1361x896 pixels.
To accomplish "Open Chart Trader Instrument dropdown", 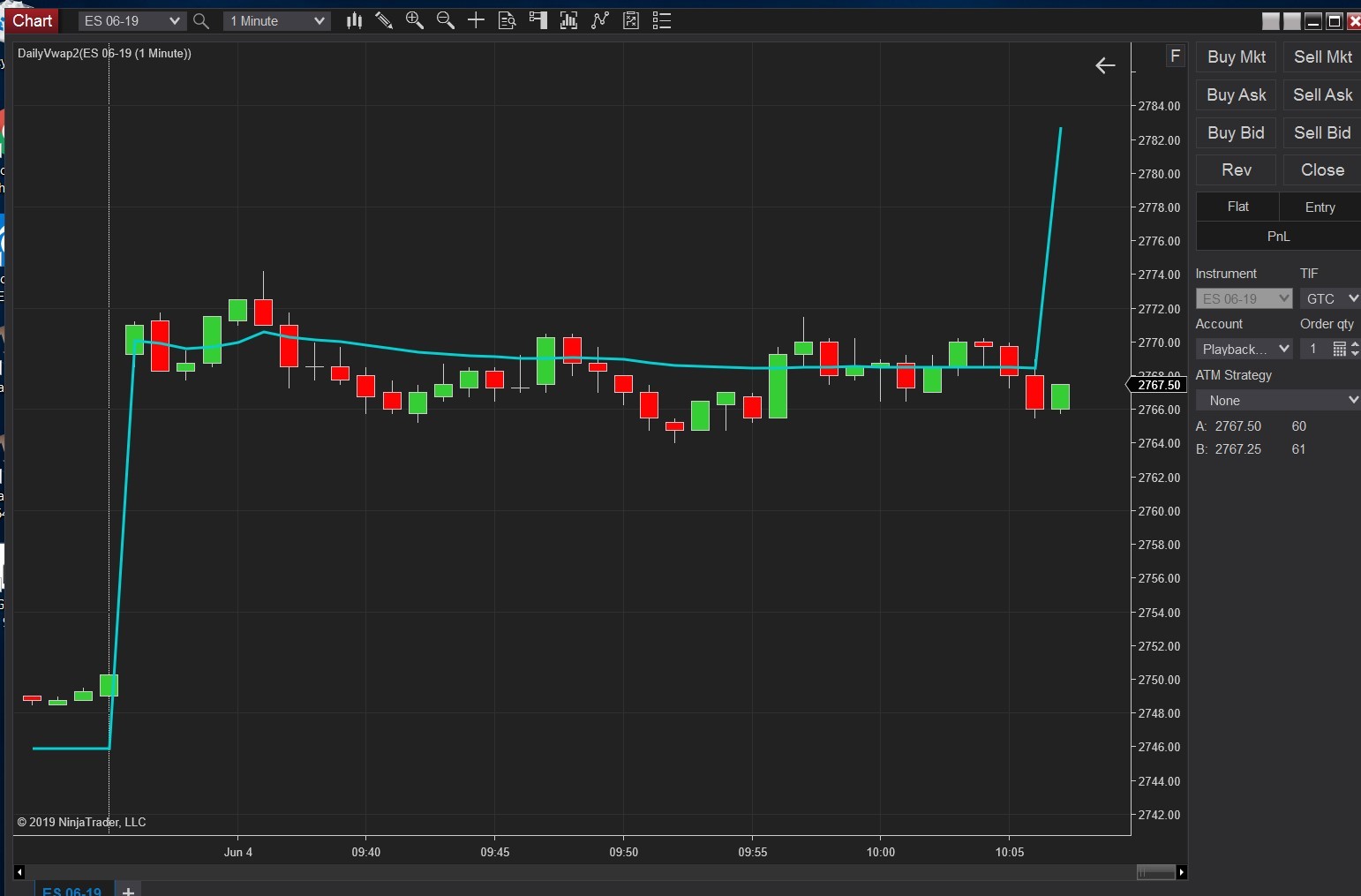I will point(1244,298).
